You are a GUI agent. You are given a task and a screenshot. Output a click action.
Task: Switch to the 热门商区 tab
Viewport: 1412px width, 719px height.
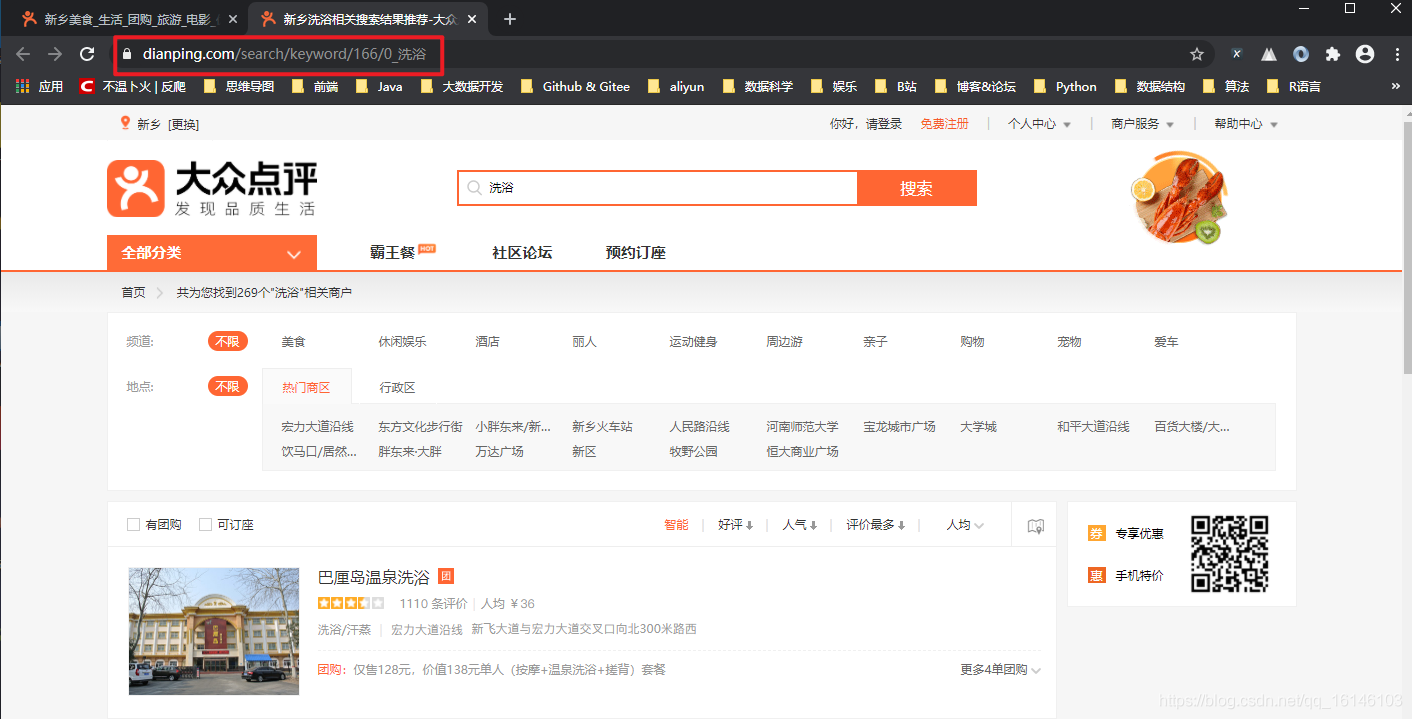306,387
